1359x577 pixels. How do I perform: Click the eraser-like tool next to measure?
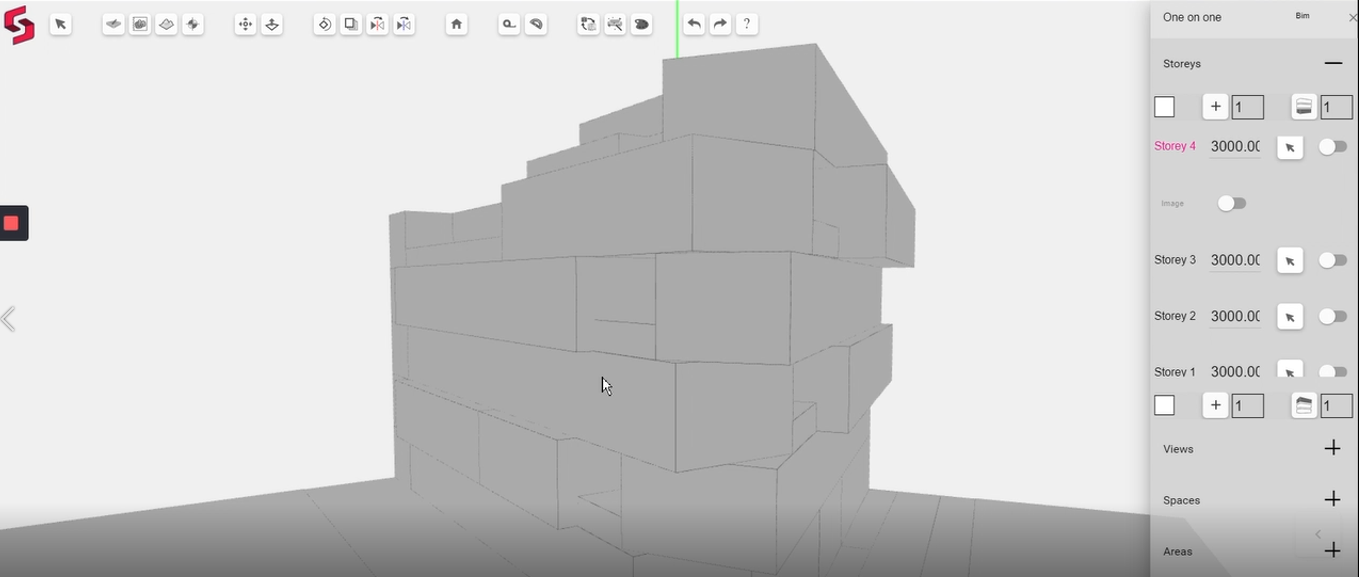point(536,24)
